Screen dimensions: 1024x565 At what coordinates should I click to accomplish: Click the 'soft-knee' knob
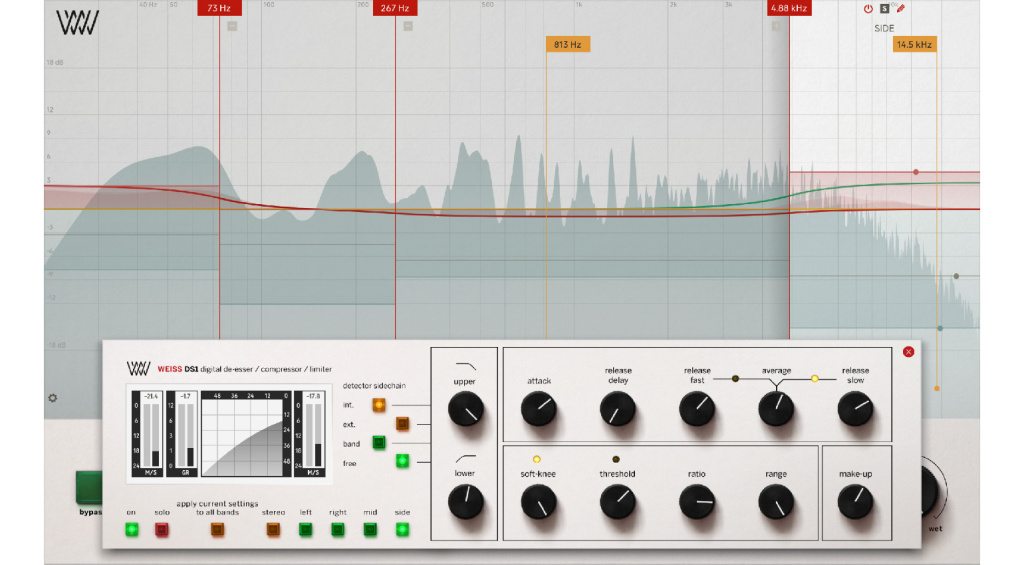pos(539,502)
